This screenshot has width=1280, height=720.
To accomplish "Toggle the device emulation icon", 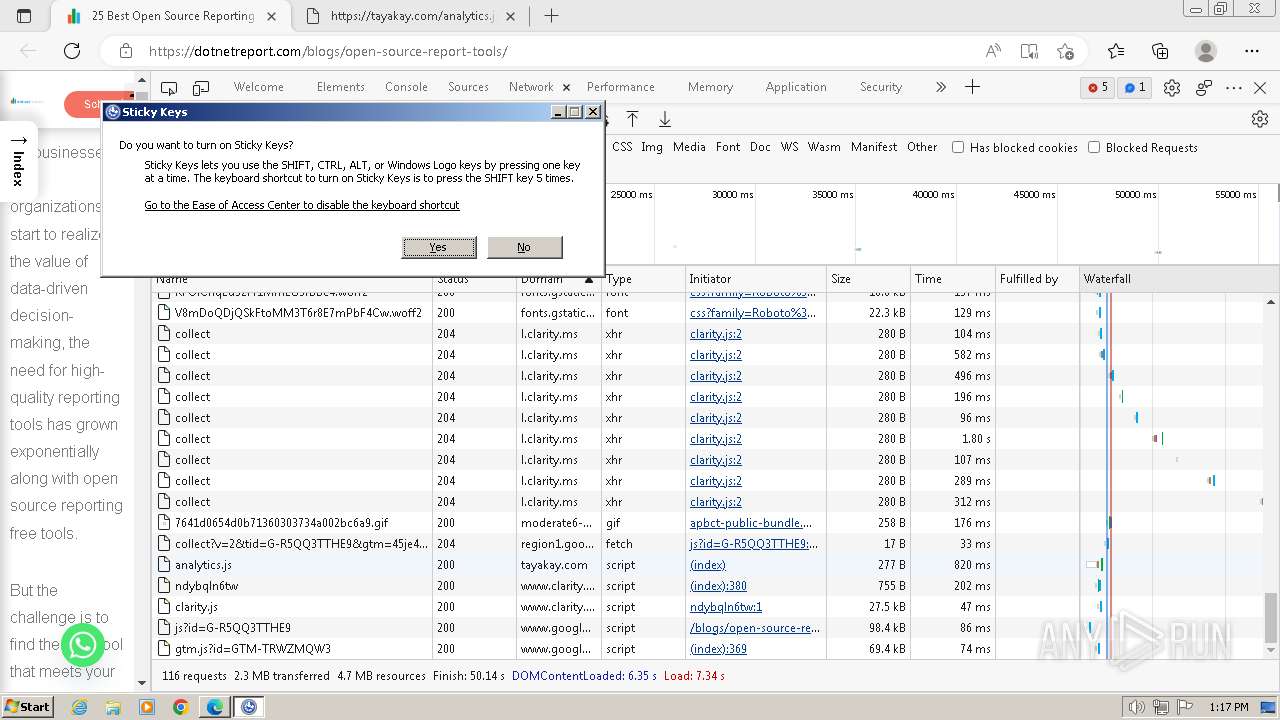I will coord(200,87).
